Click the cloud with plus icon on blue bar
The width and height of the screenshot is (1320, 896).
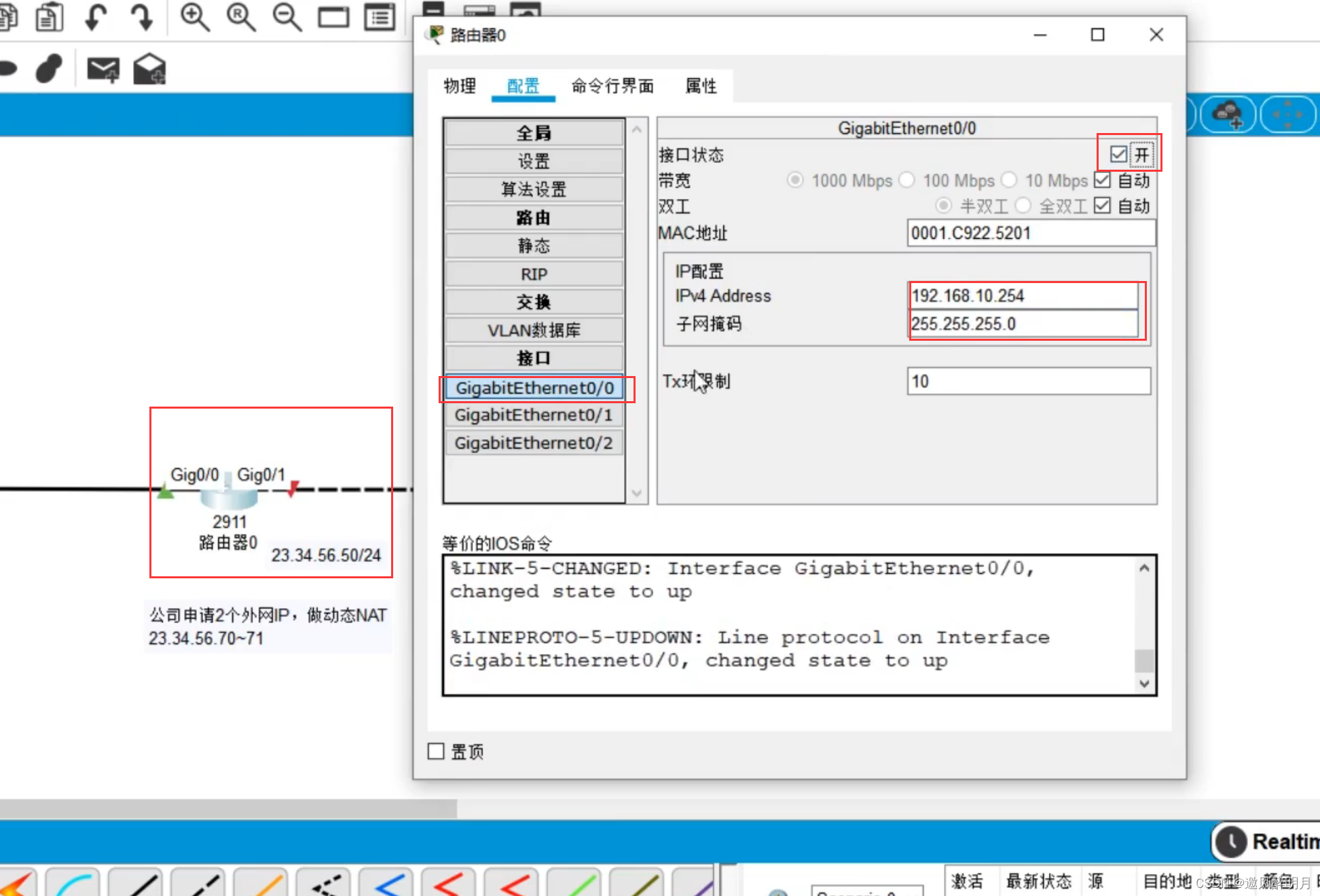pos(1228,114)
